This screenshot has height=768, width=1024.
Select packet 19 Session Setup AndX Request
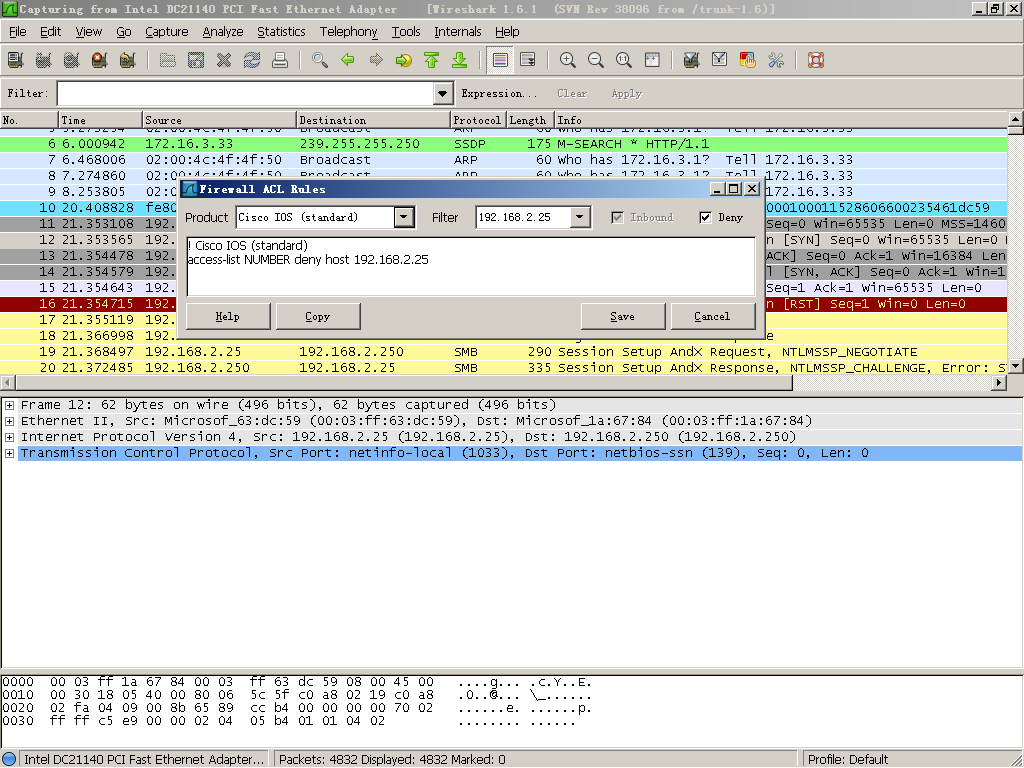[504, 352]
